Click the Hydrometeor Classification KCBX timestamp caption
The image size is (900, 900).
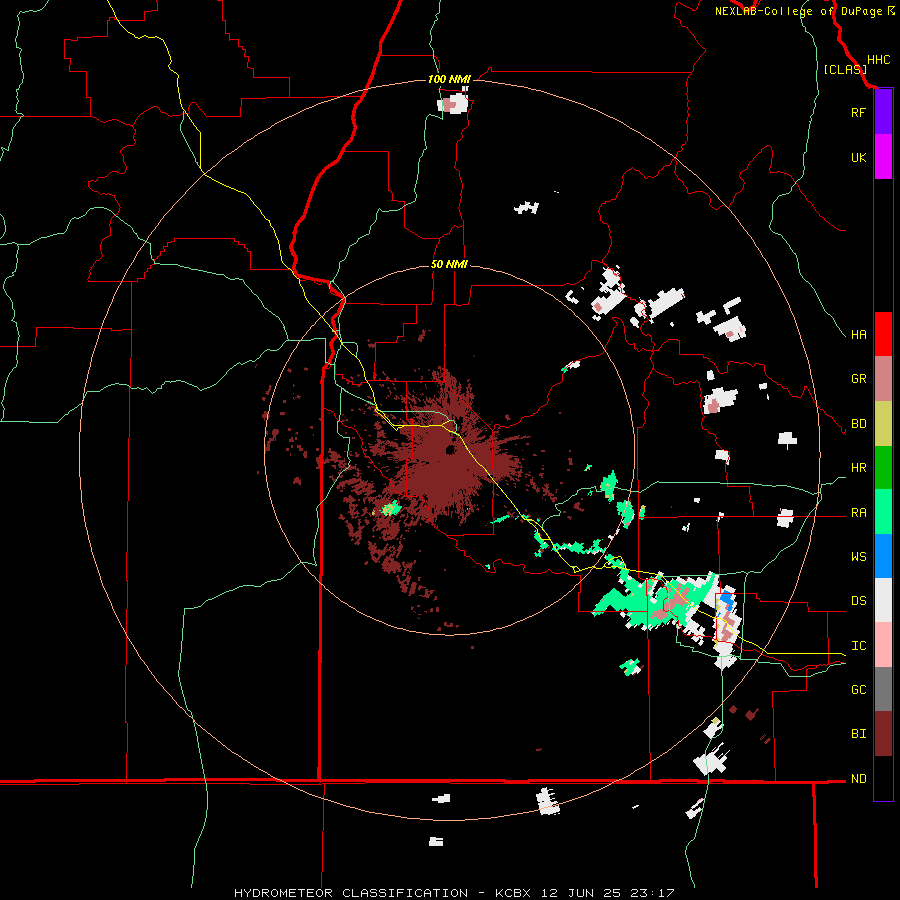click(454, 893)
